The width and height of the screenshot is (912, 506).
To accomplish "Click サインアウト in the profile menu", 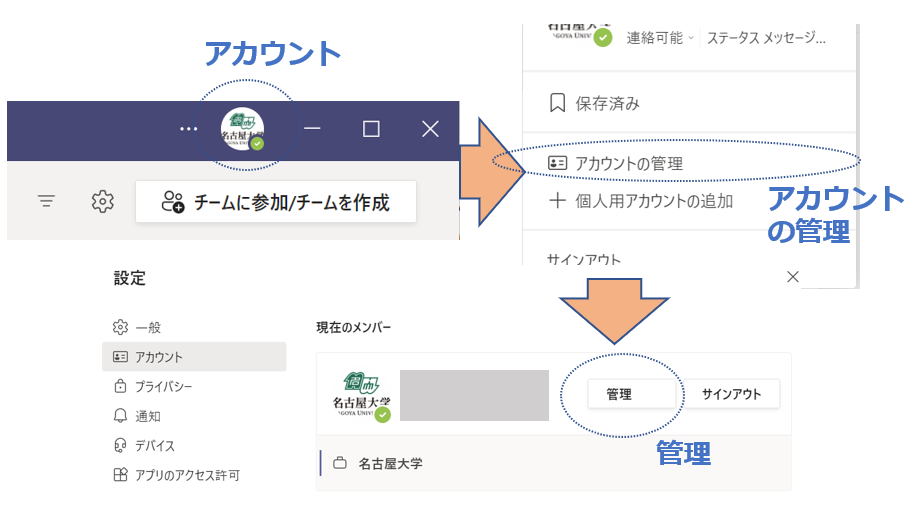I will (x=583, y=260).
